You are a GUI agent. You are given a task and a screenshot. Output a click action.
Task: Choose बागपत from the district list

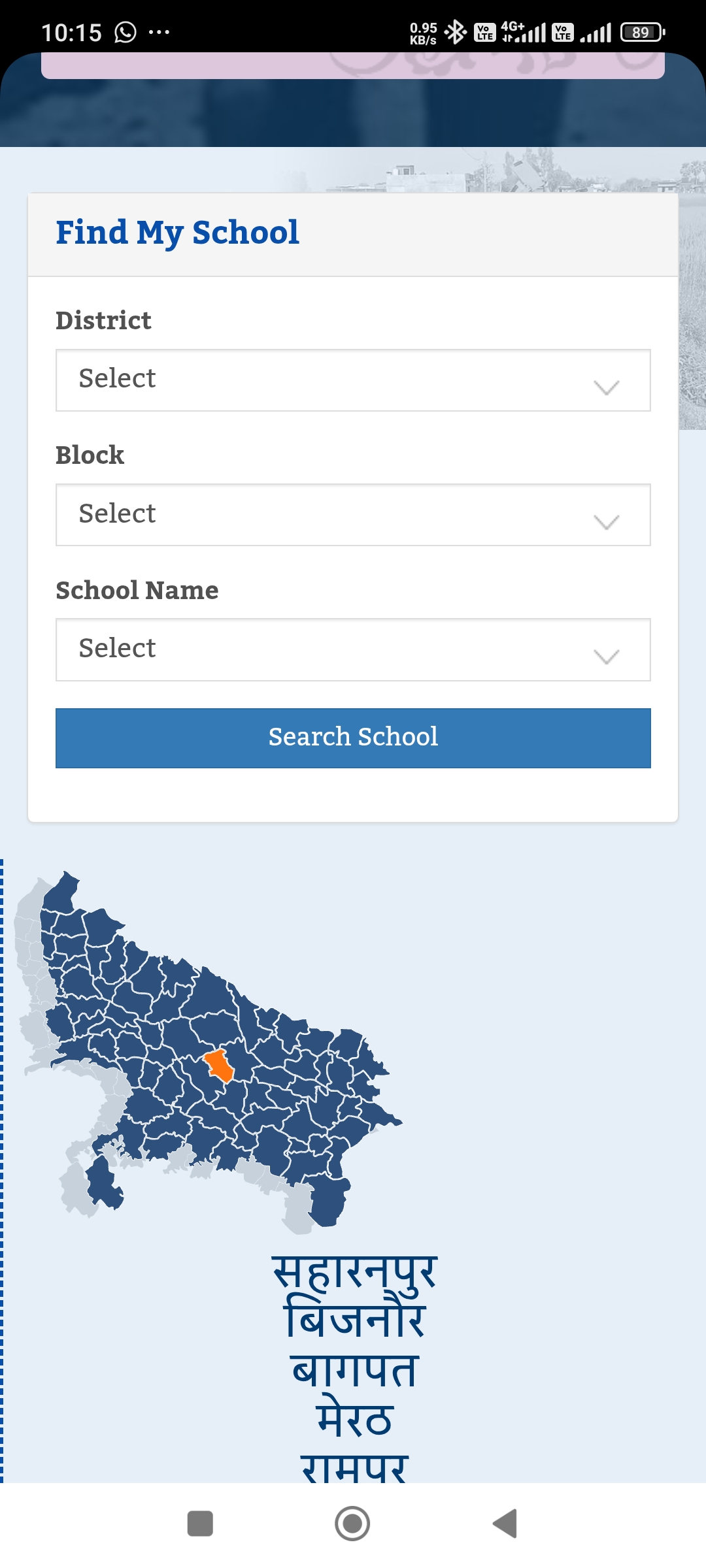(x=354, y=1369)
